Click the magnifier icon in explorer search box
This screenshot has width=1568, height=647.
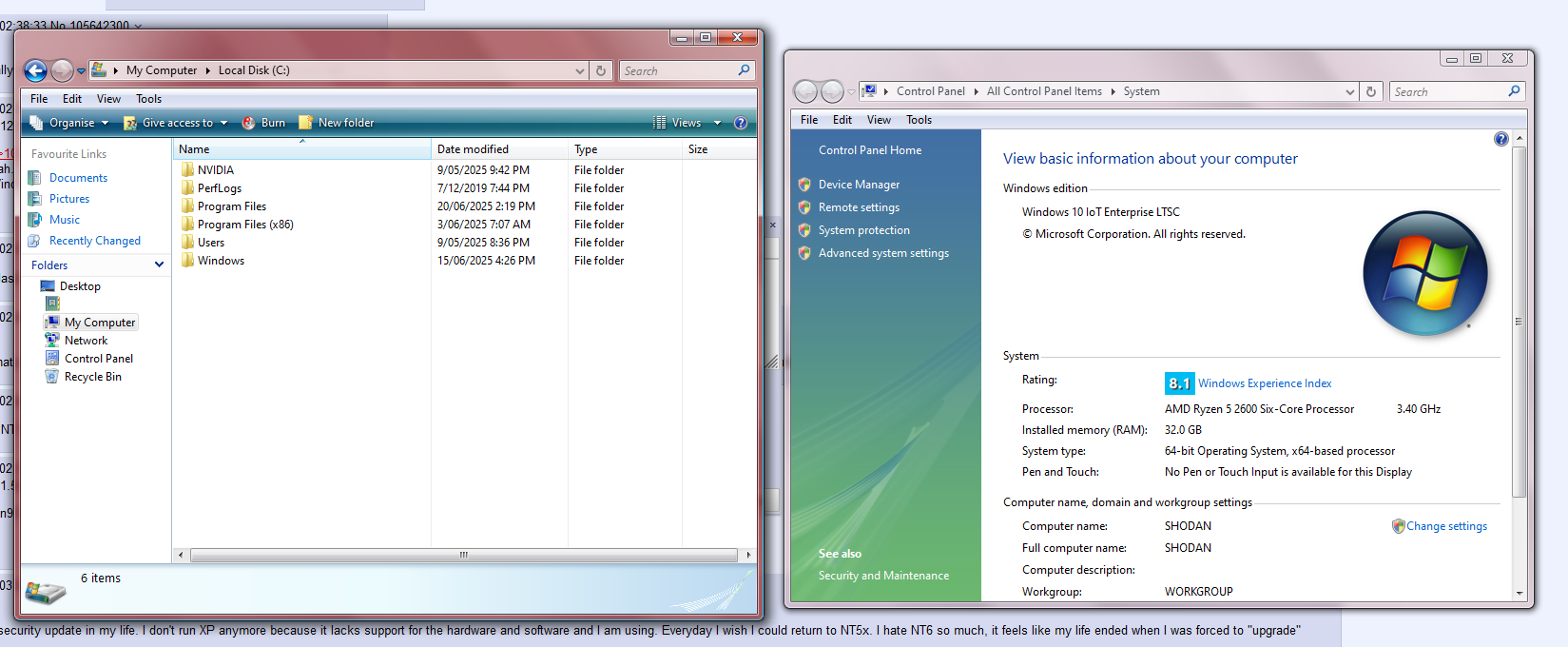[x=744, y=70]
